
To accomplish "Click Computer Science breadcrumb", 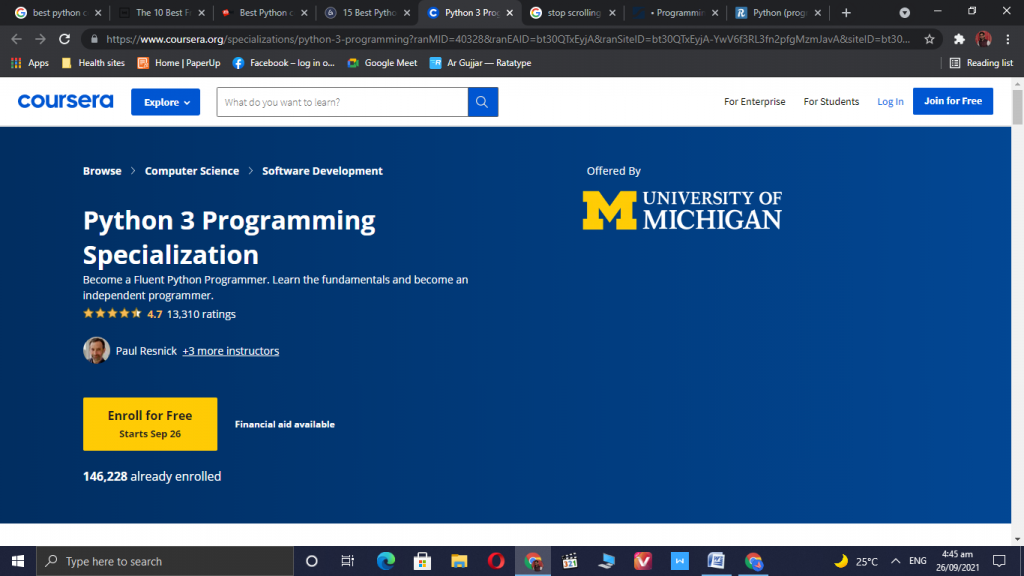I will click(192, 170).
